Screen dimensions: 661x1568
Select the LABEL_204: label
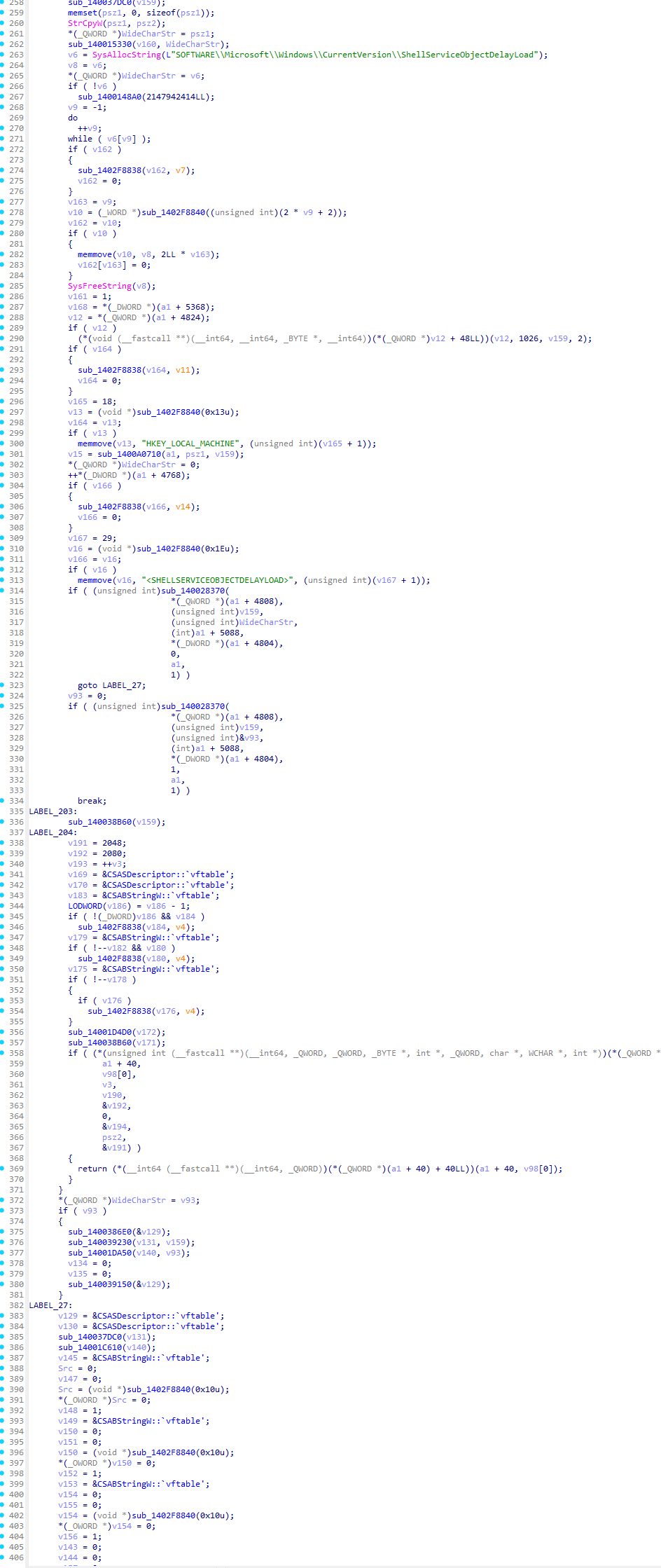53,832
